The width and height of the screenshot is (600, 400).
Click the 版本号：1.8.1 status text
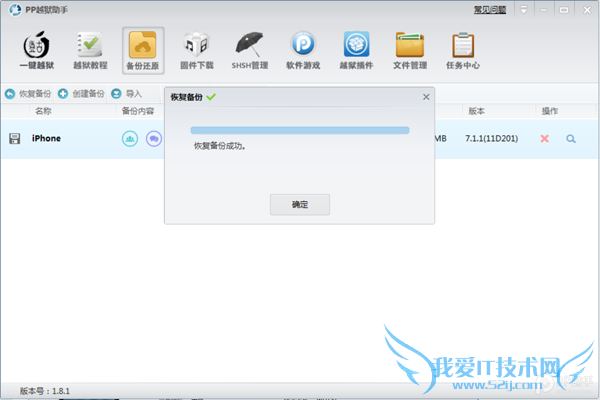point(45,391)
